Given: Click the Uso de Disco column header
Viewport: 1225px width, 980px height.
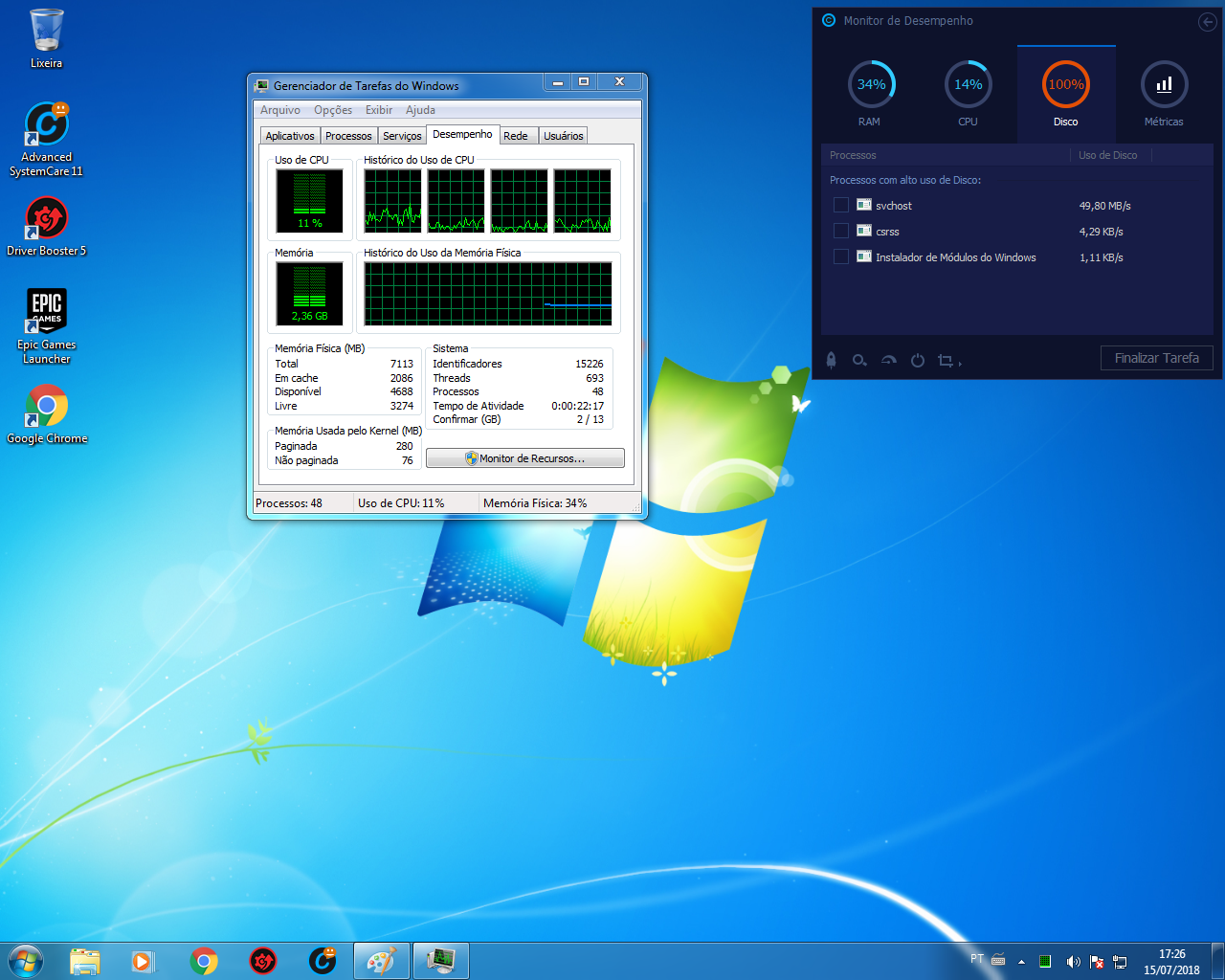Looking at the screenshot, I should click(1108, 155).
